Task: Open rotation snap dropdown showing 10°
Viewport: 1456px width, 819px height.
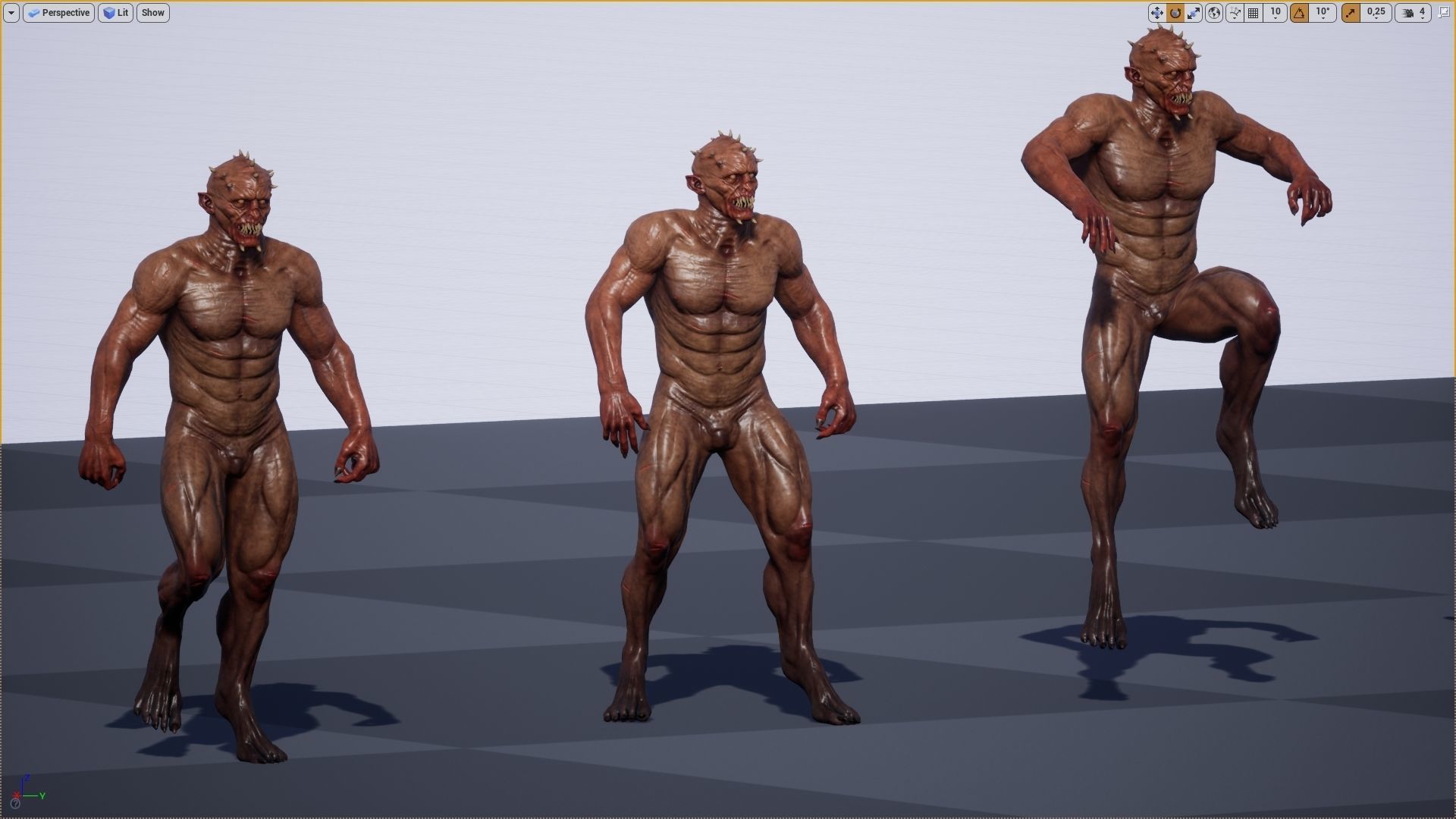Action: tap(1323, 13)
